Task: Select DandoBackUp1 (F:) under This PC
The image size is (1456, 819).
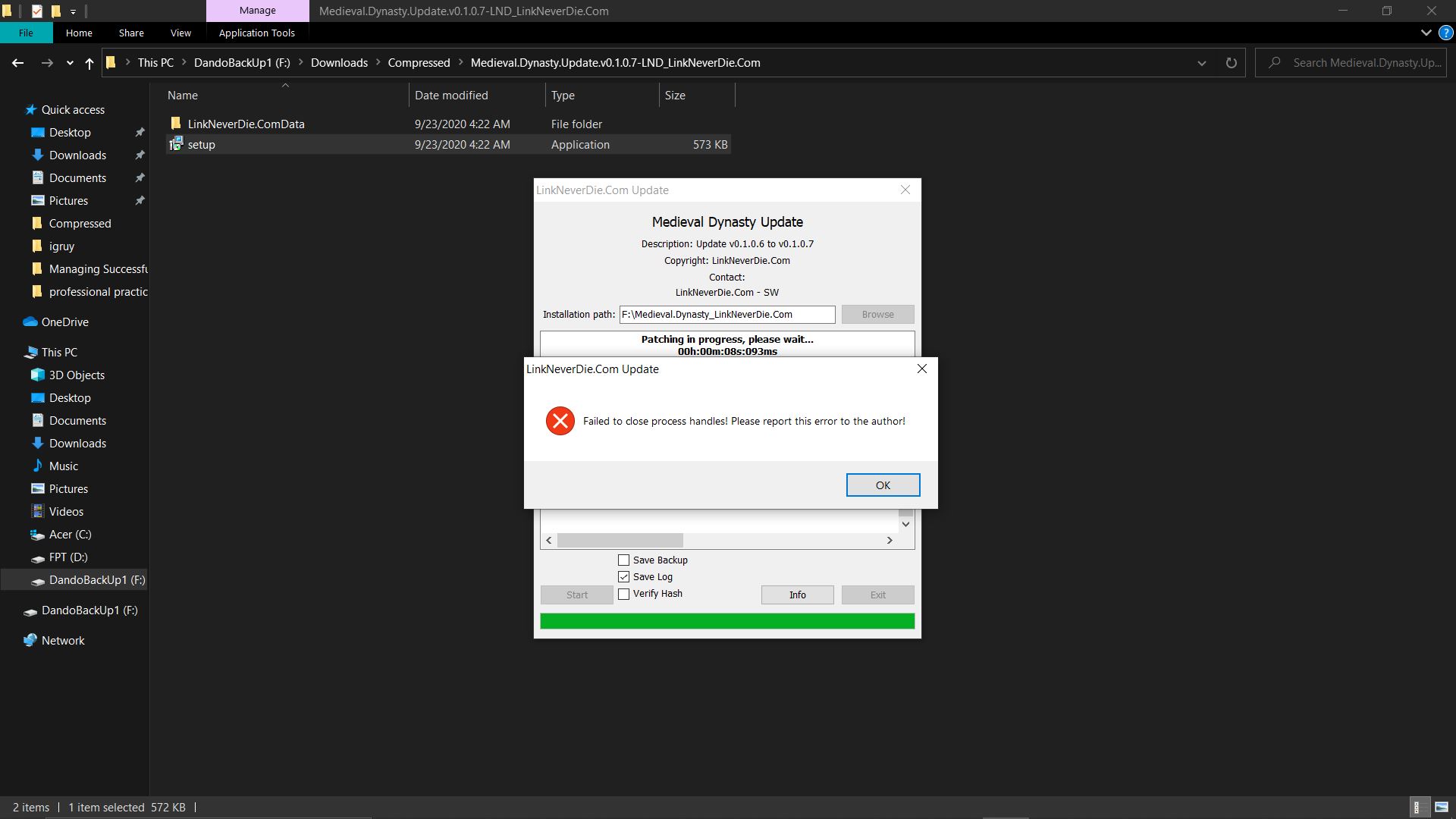Action: (97, 580)
